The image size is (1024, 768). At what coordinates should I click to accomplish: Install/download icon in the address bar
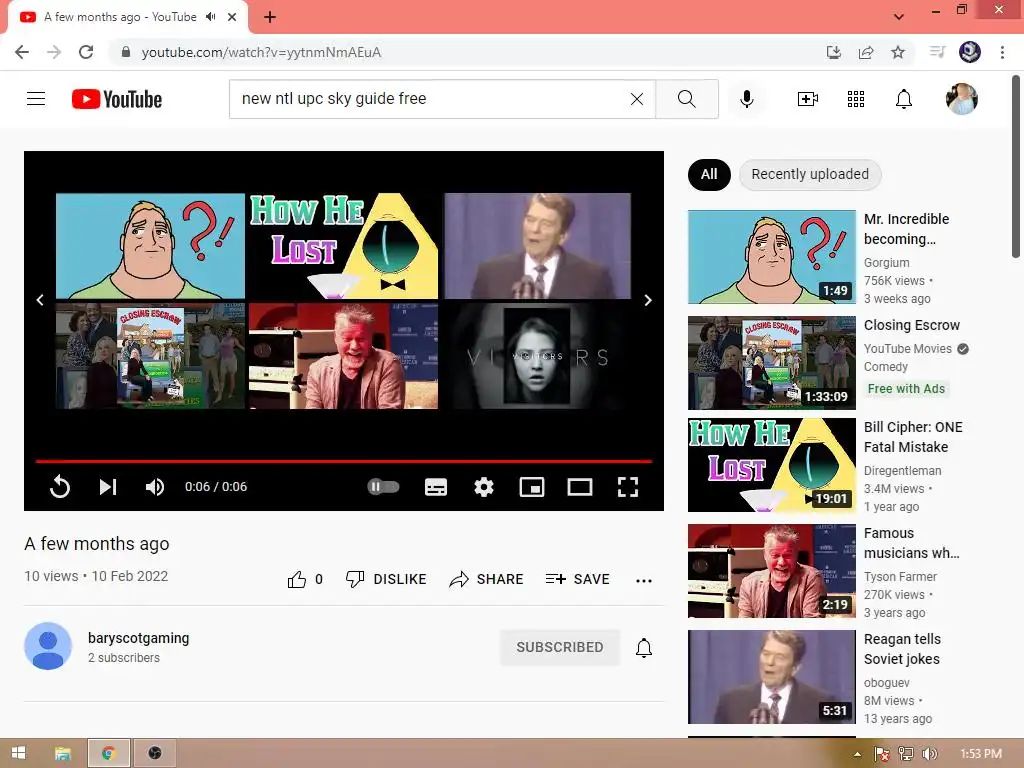834,52
